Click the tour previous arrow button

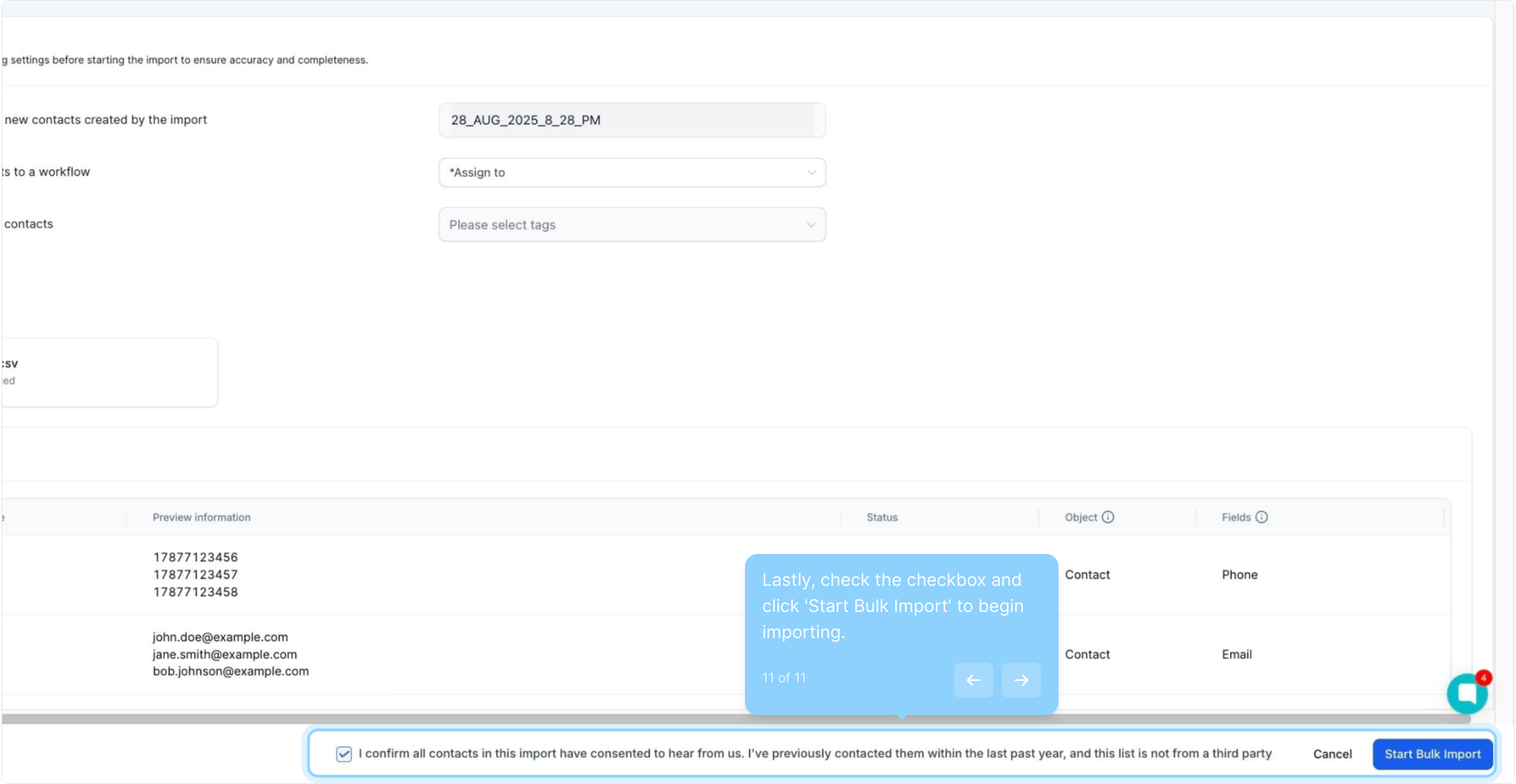pyautogui.click(x=973, y=680)
